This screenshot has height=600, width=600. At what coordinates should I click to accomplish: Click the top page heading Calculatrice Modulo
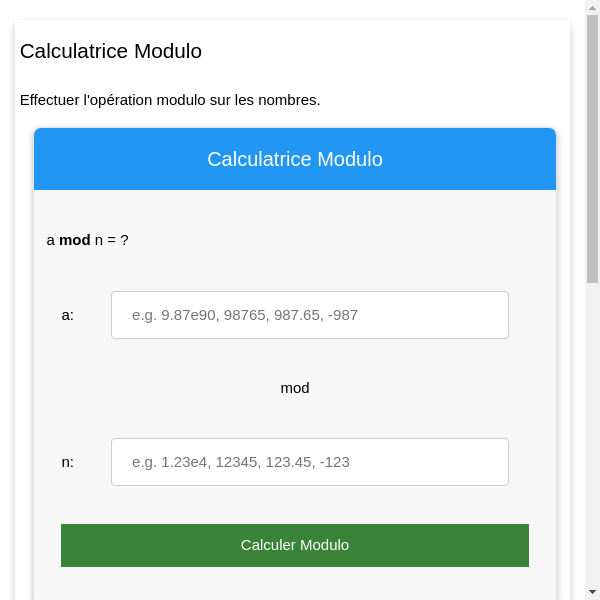coord(111,51)
